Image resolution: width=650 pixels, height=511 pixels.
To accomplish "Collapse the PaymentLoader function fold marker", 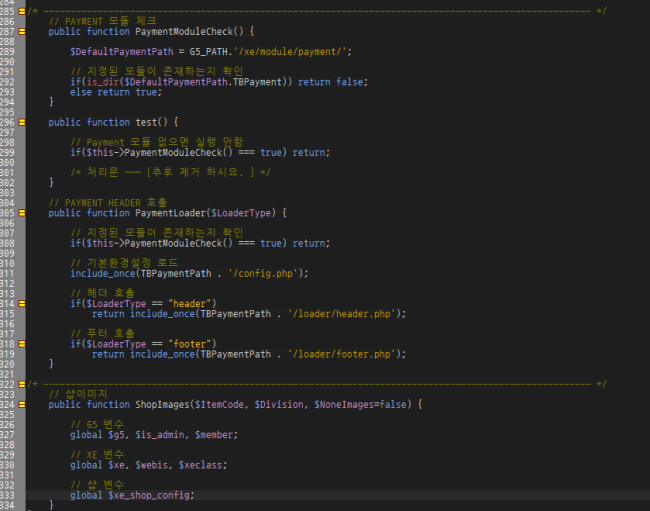I will (22, 213).
